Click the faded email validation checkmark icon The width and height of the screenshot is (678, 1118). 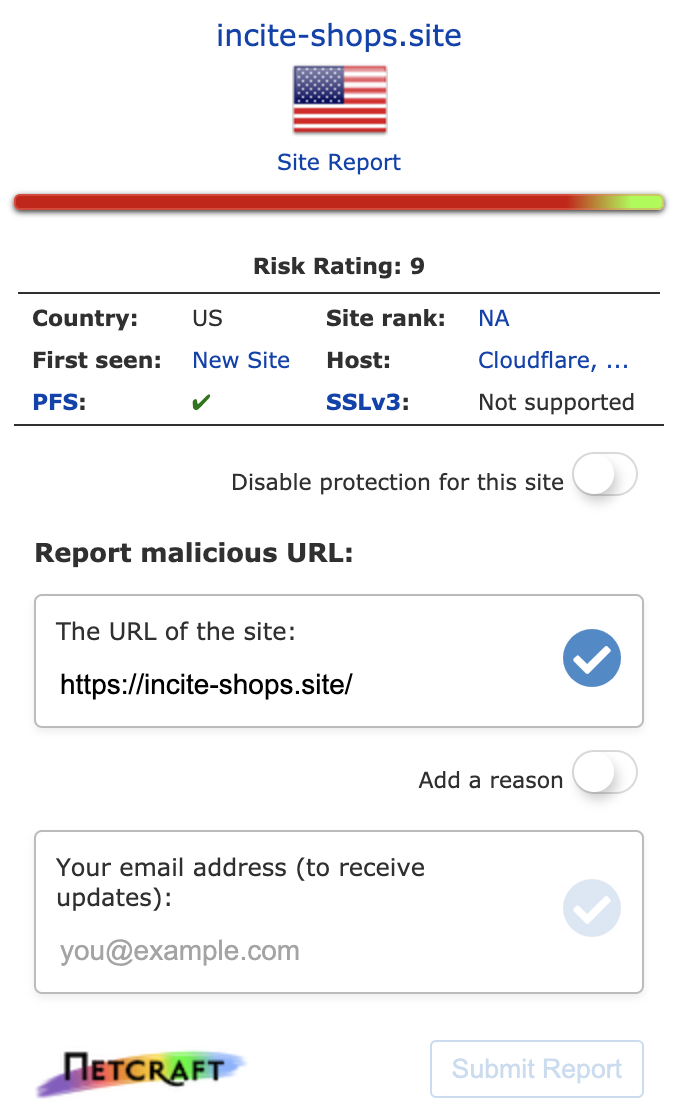(x=592, y=908)
